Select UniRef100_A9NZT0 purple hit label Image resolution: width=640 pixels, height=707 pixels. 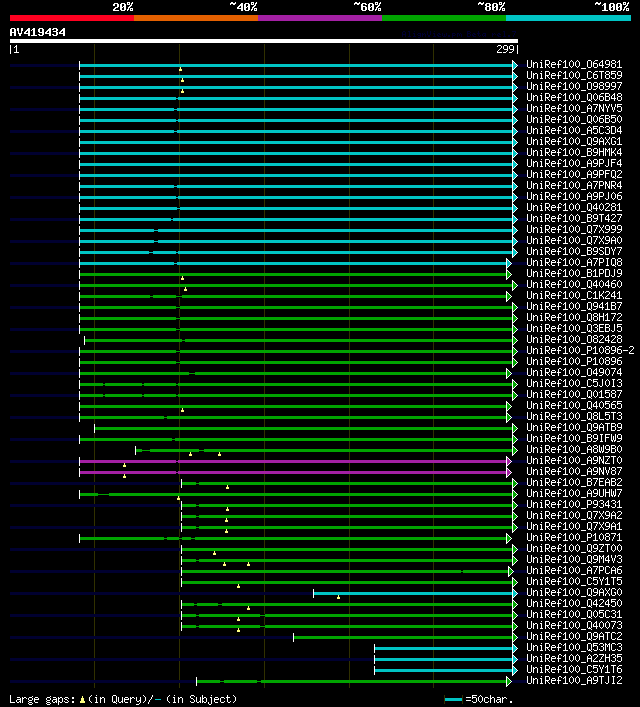(574, 461)
